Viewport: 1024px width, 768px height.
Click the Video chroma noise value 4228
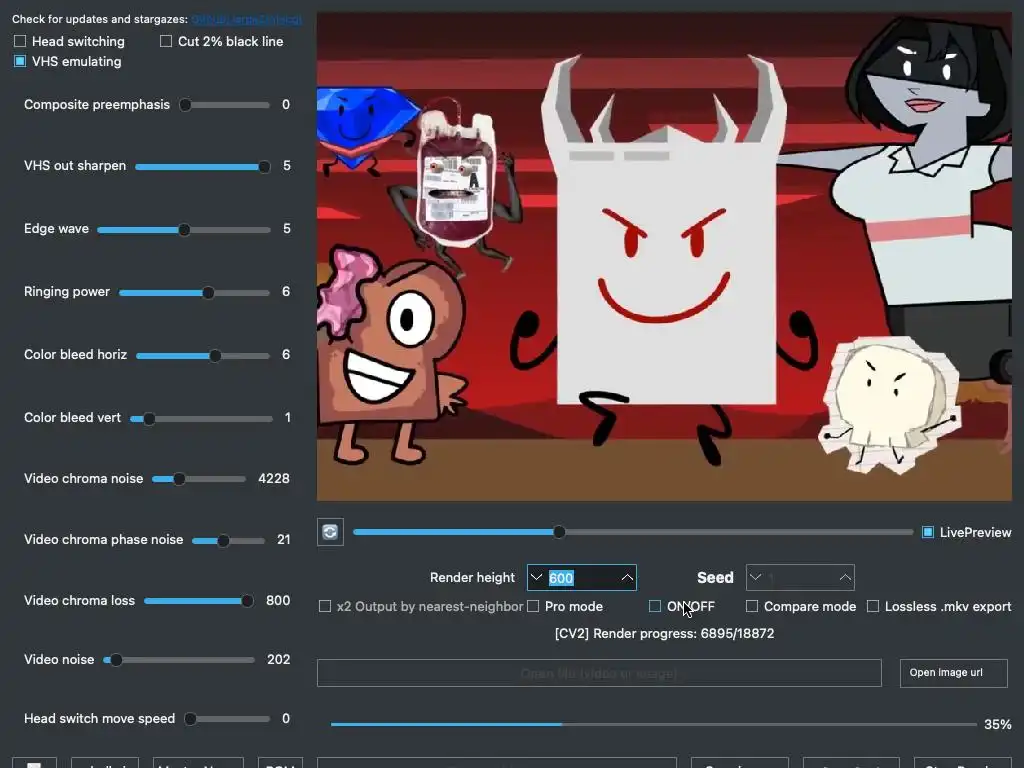274,479
